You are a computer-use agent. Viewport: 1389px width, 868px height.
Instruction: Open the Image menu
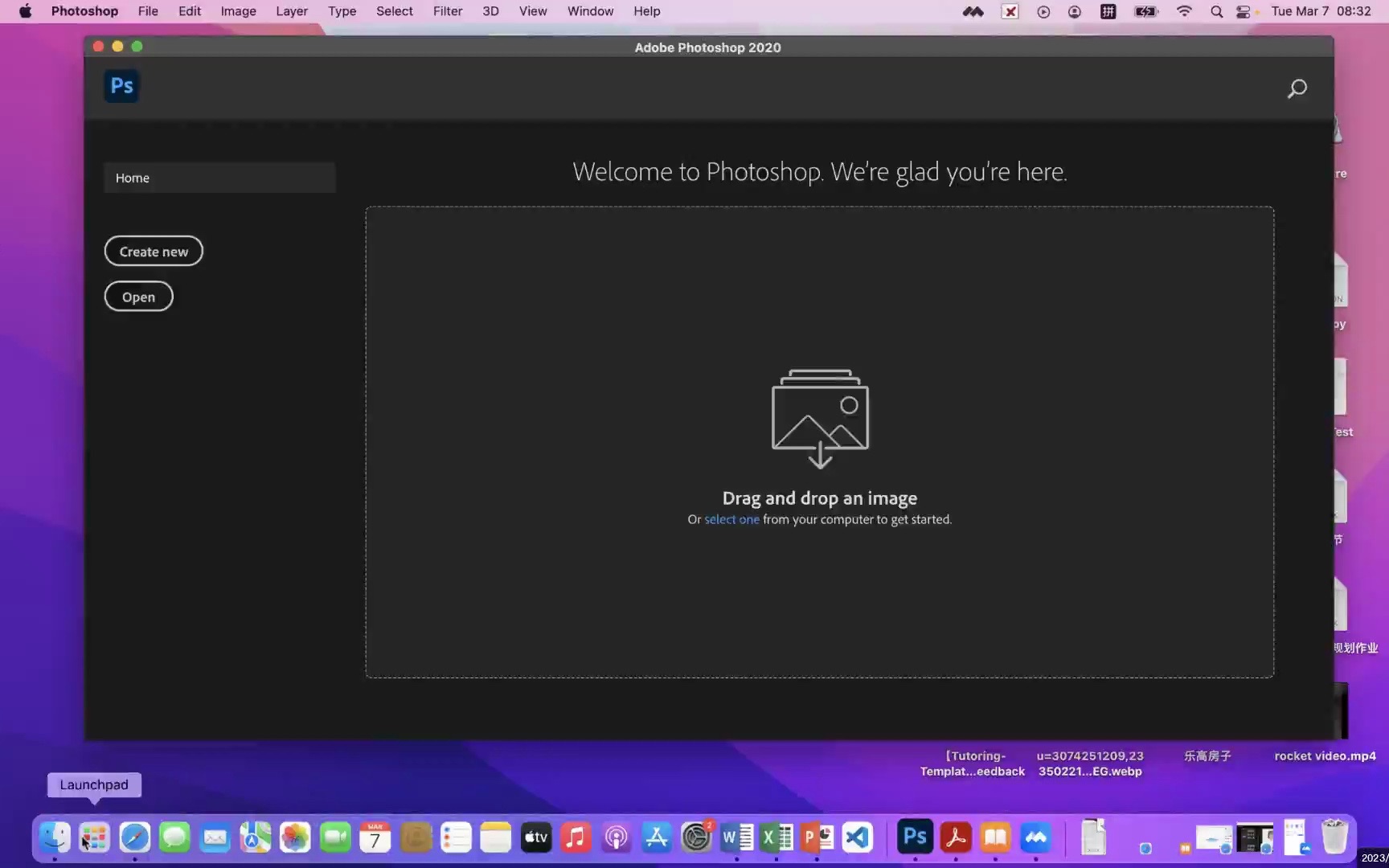pyautogui.click(x=239, y=11)
